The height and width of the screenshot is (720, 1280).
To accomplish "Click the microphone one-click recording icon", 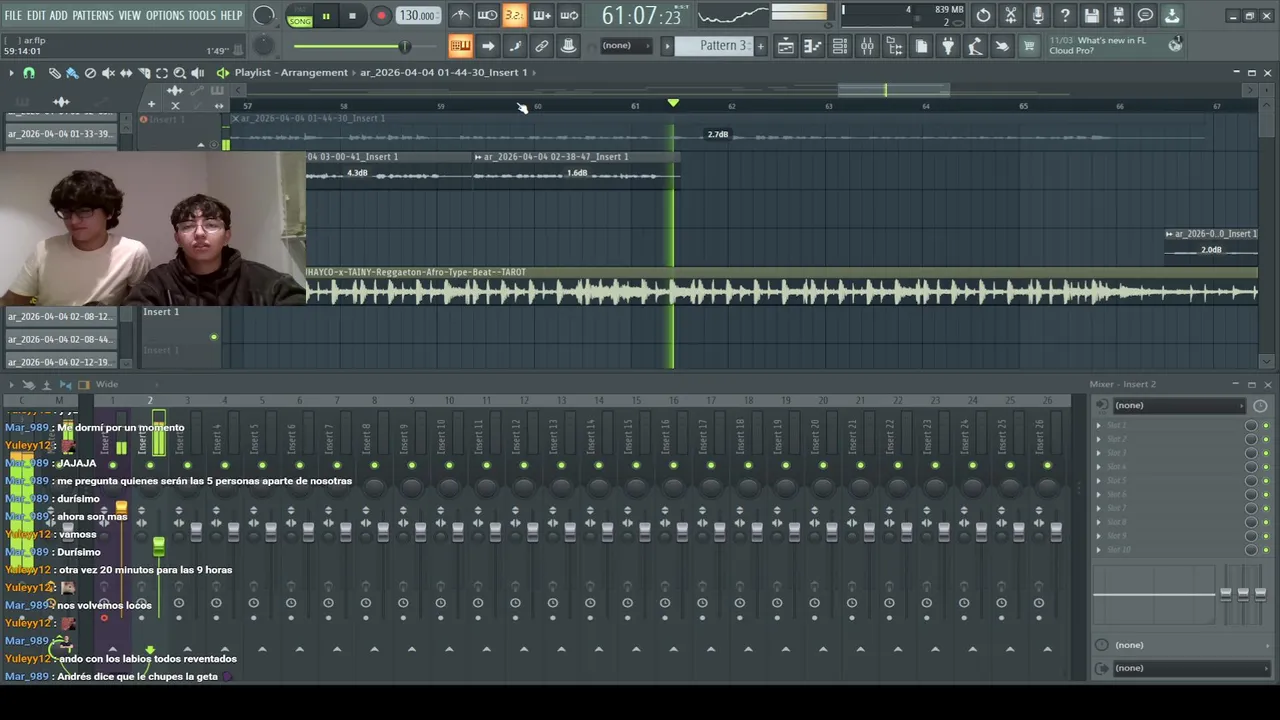I will click(1038, 15).
